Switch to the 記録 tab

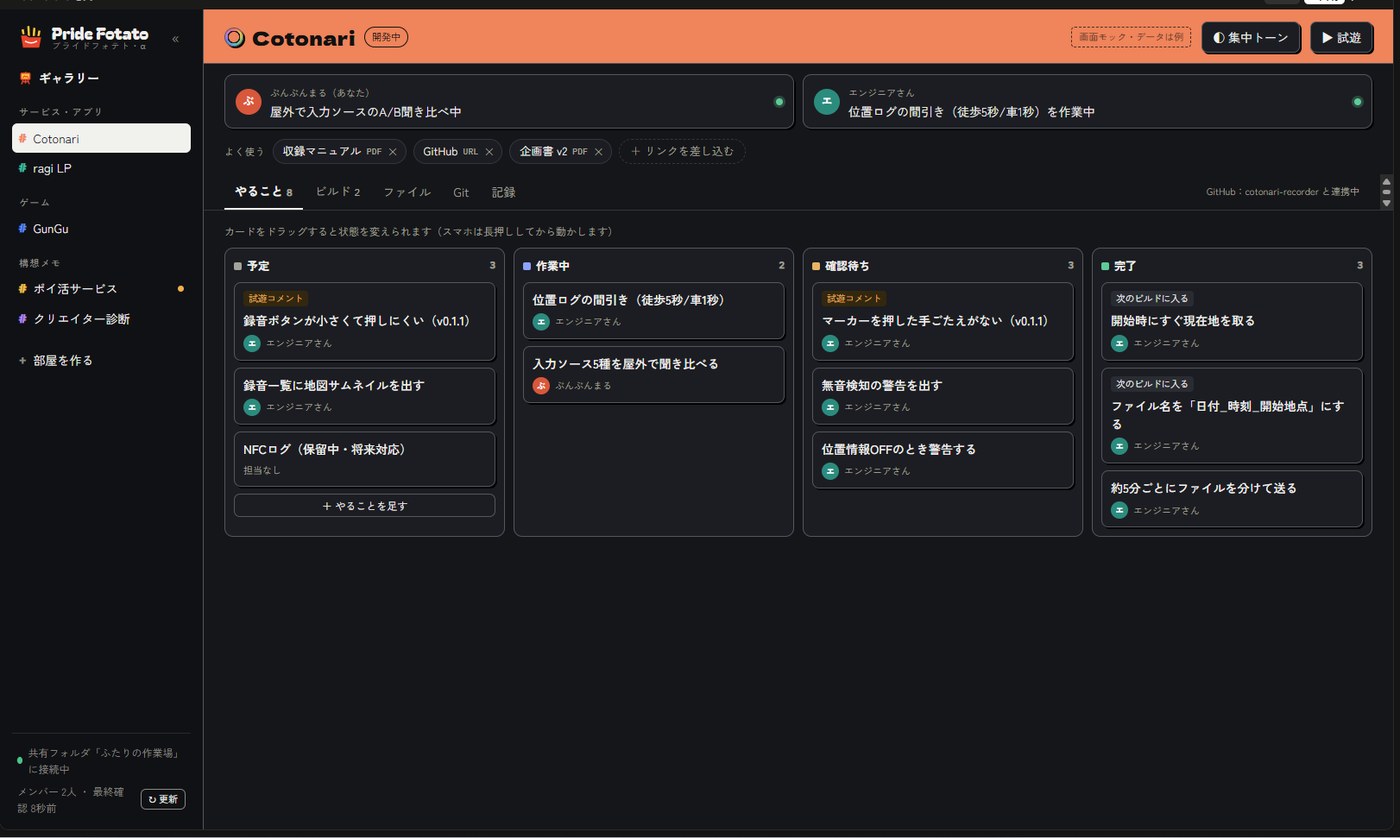504,192
